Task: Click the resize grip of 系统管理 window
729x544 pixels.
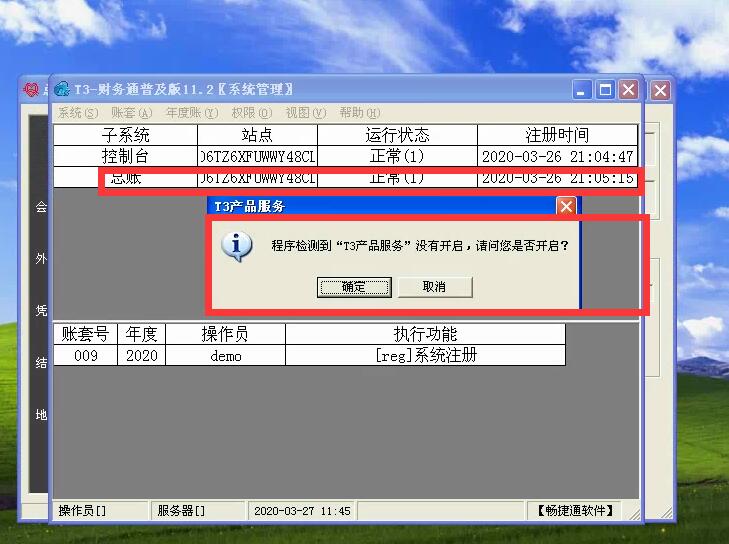Action: (x=635, y=514)
